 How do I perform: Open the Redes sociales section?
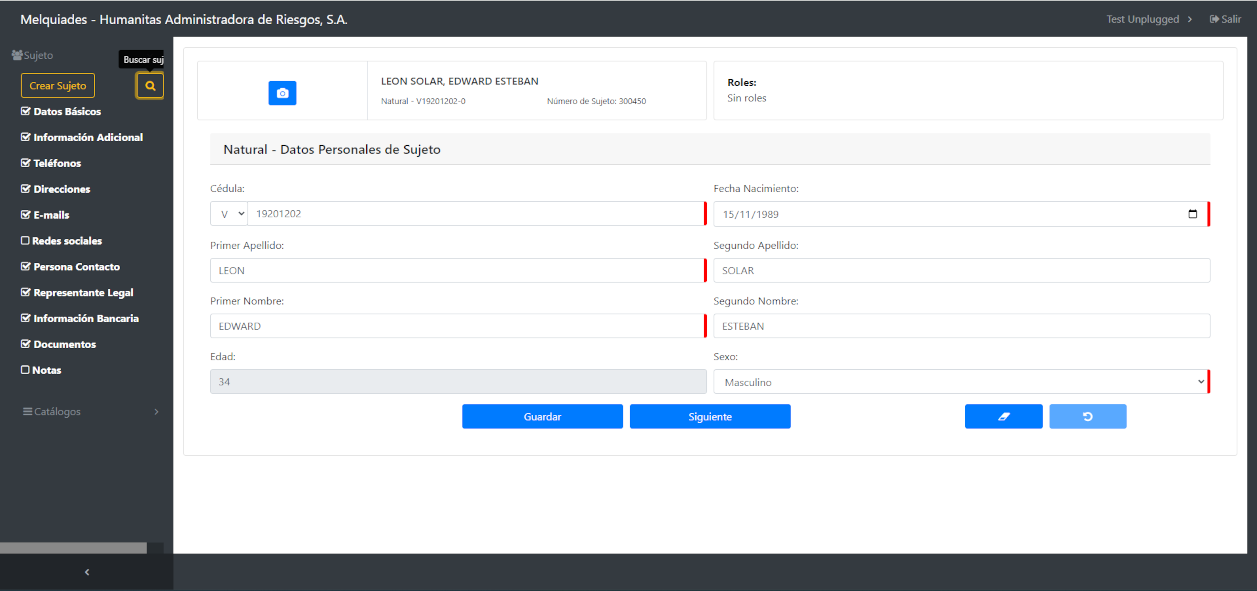pyautogui.click(x=66, y=241)
